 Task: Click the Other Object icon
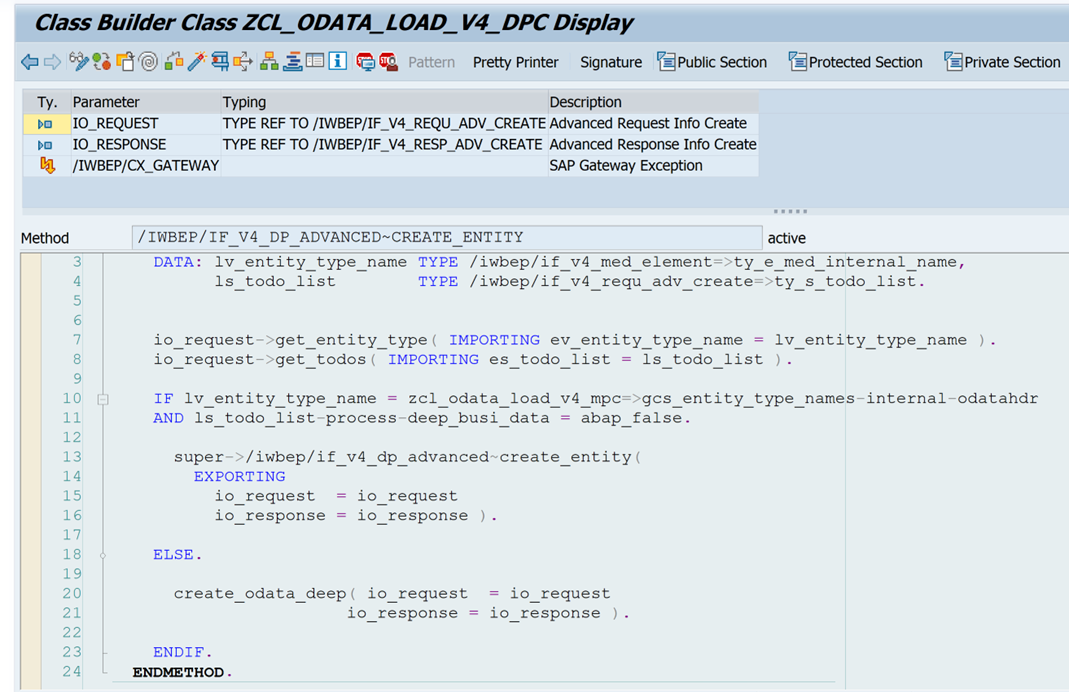pos(125,62)
